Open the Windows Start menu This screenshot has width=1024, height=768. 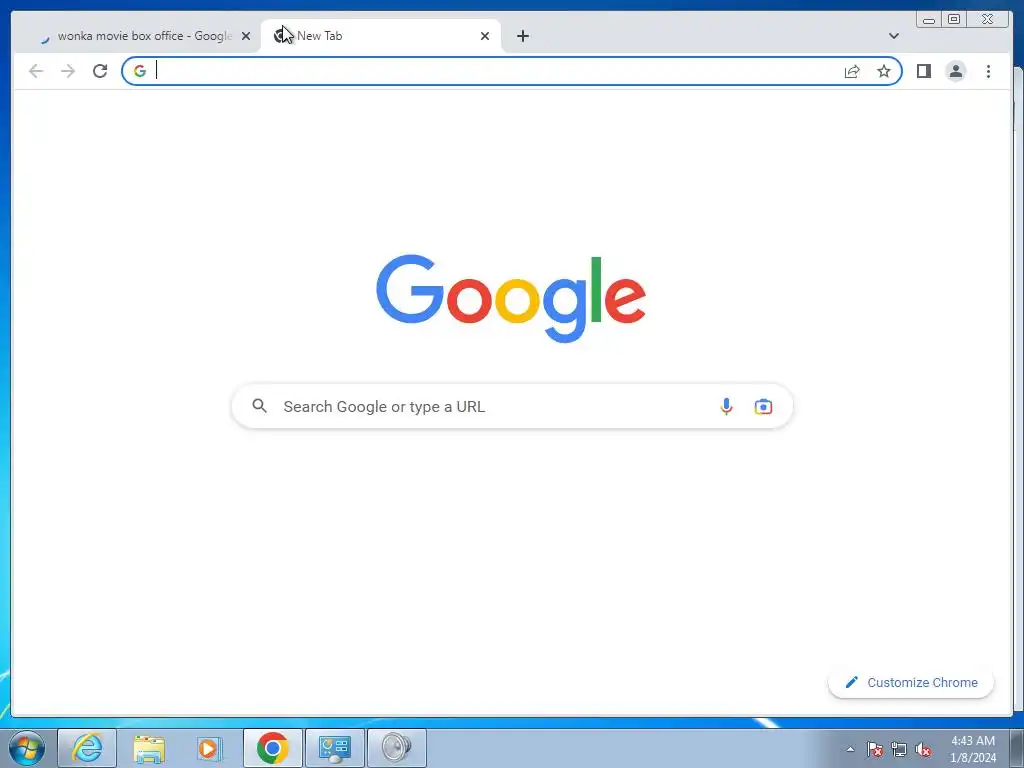27,748
